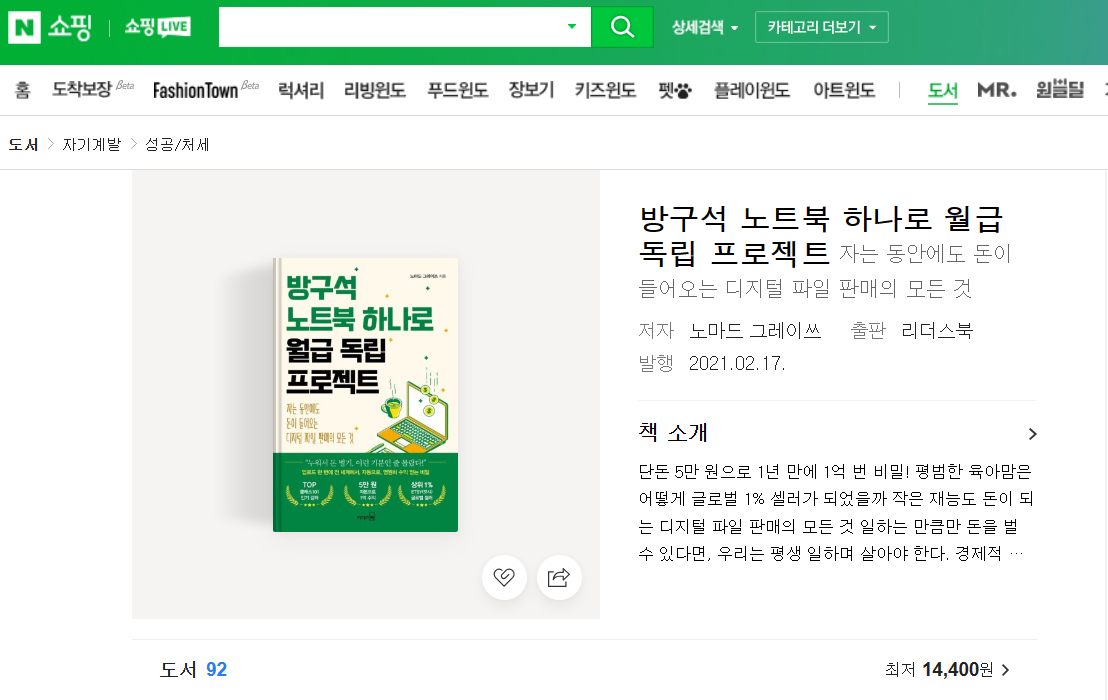The image size is (1108, 700).
Task: Click 성공/처세 breadcrumb link
Action: click(x=177, y=145)
